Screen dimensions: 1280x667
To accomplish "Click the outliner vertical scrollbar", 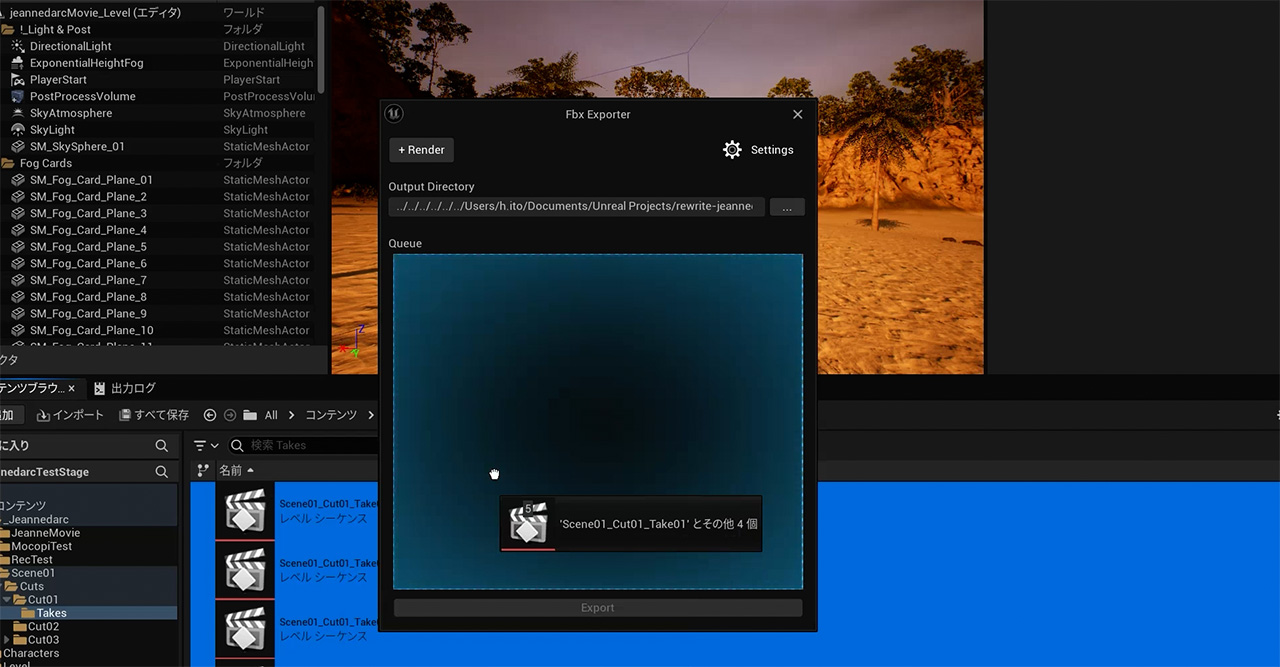I will click(x=321, y=50).
